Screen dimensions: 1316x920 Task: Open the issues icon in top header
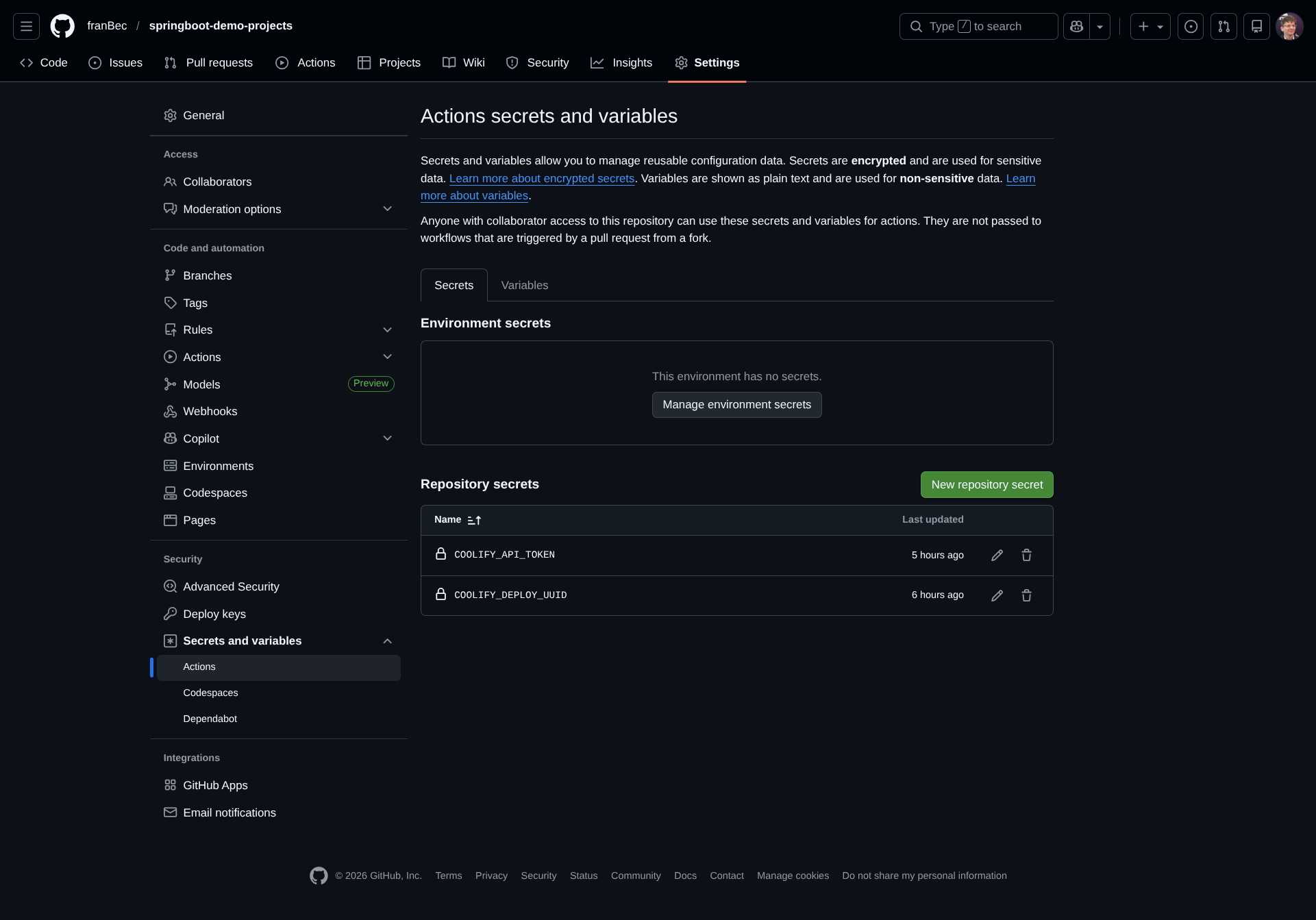coord(1191,26)
